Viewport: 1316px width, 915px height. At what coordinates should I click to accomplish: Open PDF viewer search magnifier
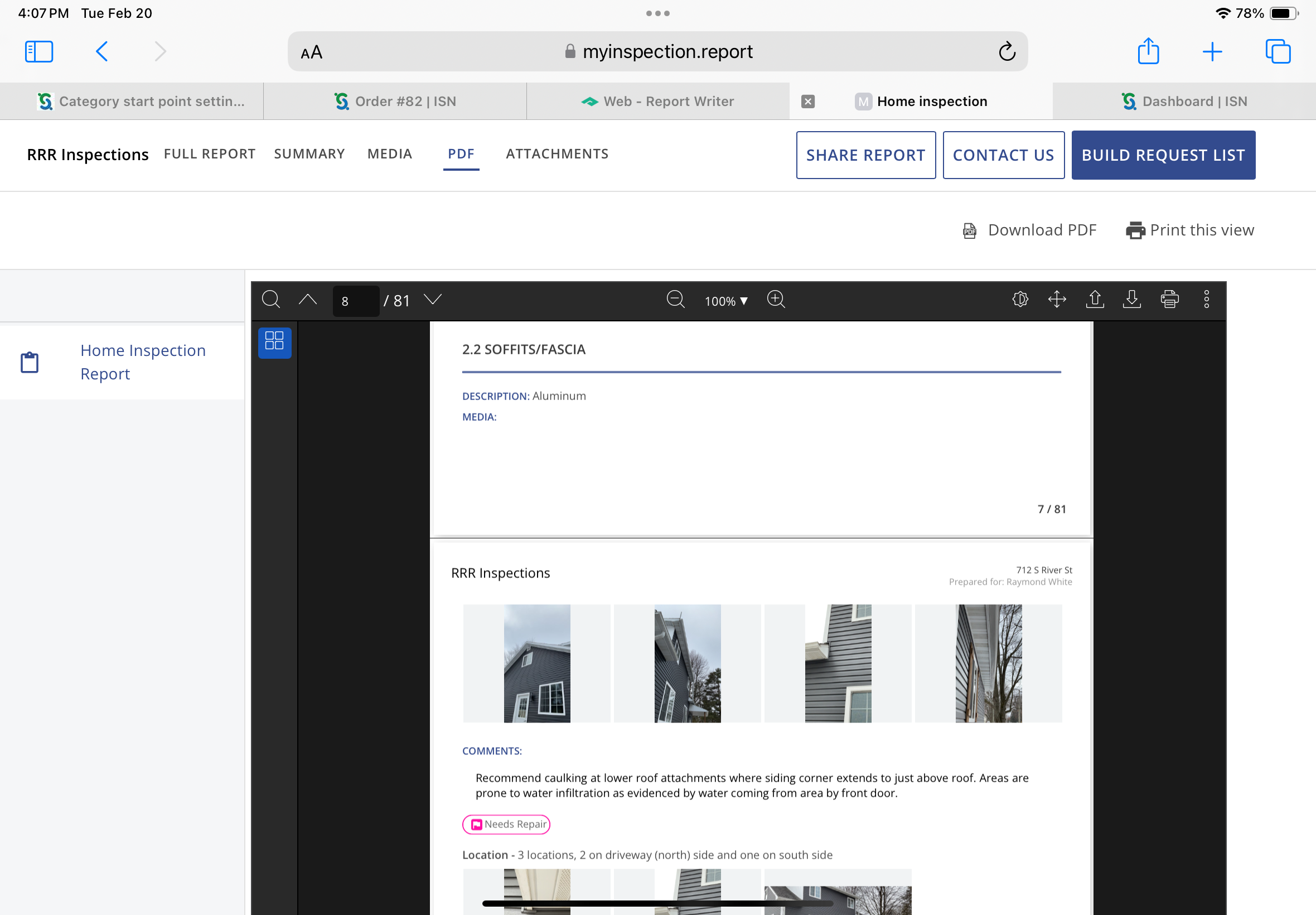[x=271, y=300]
